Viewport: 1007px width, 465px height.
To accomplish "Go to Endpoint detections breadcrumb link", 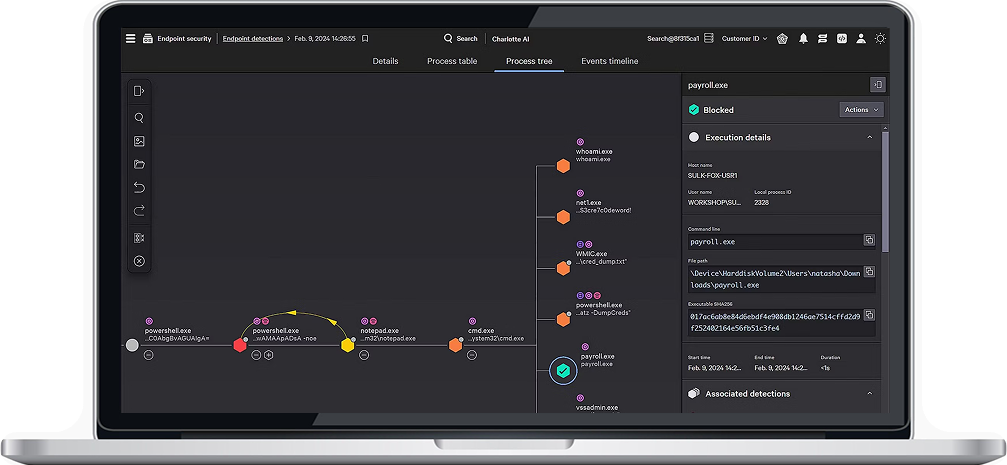I will coord(252,39).
